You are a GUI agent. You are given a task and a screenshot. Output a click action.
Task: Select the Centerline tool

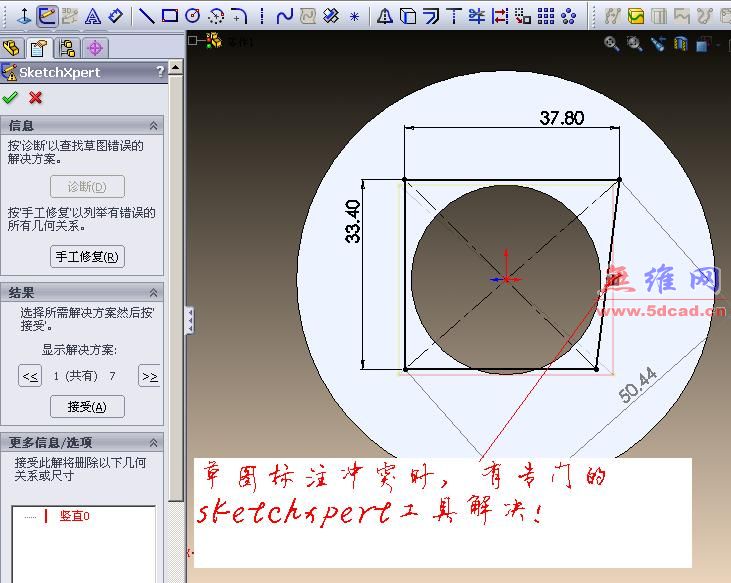tap(262, 16)
